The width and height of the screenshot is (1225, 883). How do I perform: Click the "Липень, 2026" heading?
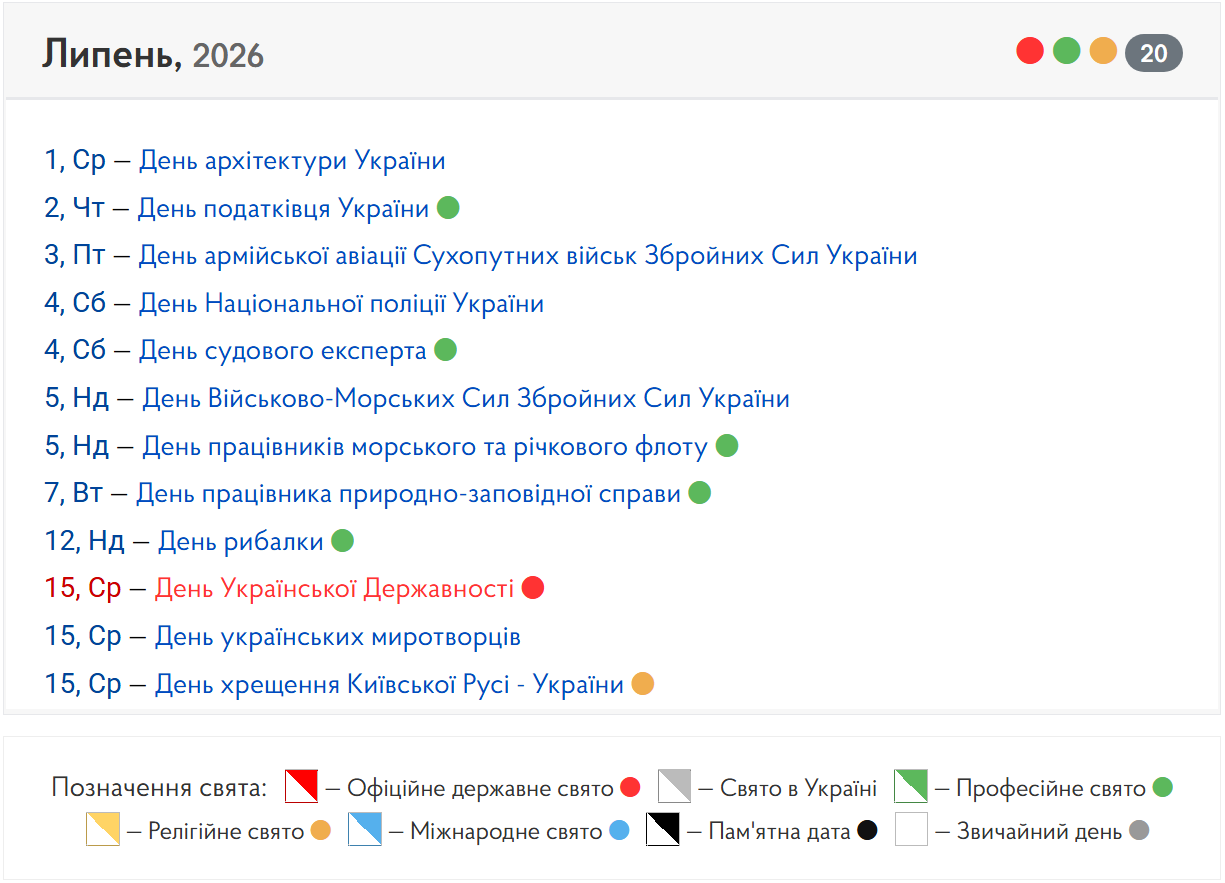[153, 55]
